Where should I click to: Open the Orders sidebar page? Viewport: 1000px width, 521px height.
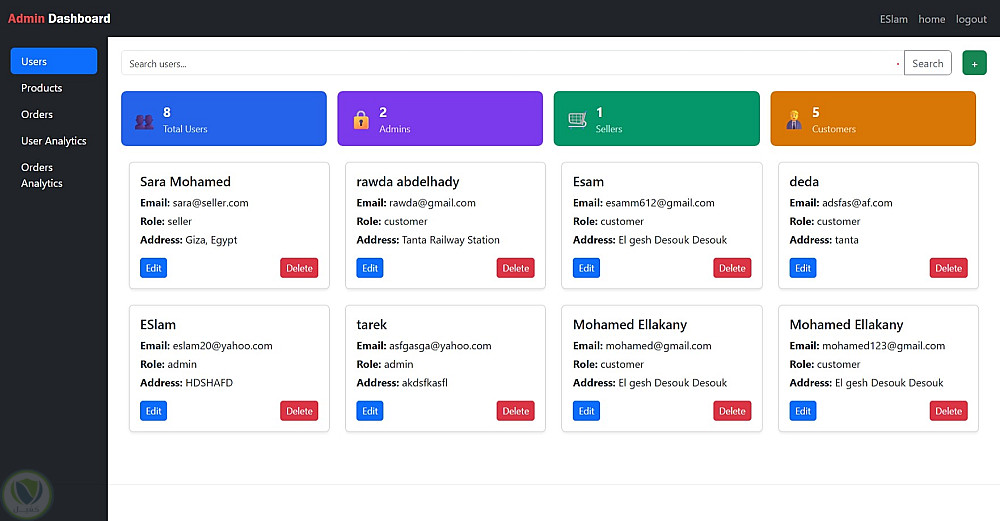click(37, 114)
